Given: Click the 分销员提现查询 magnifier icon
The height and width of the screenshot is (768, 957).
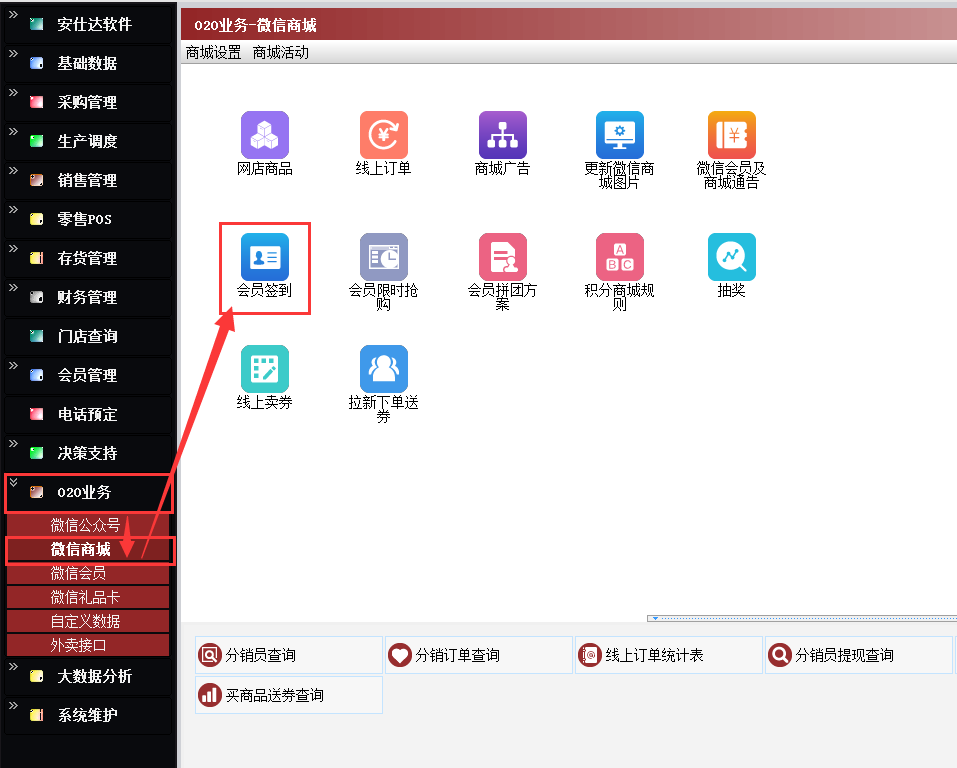Looking at the screenshot, I should pyautogui.click(x=779, y=655).
